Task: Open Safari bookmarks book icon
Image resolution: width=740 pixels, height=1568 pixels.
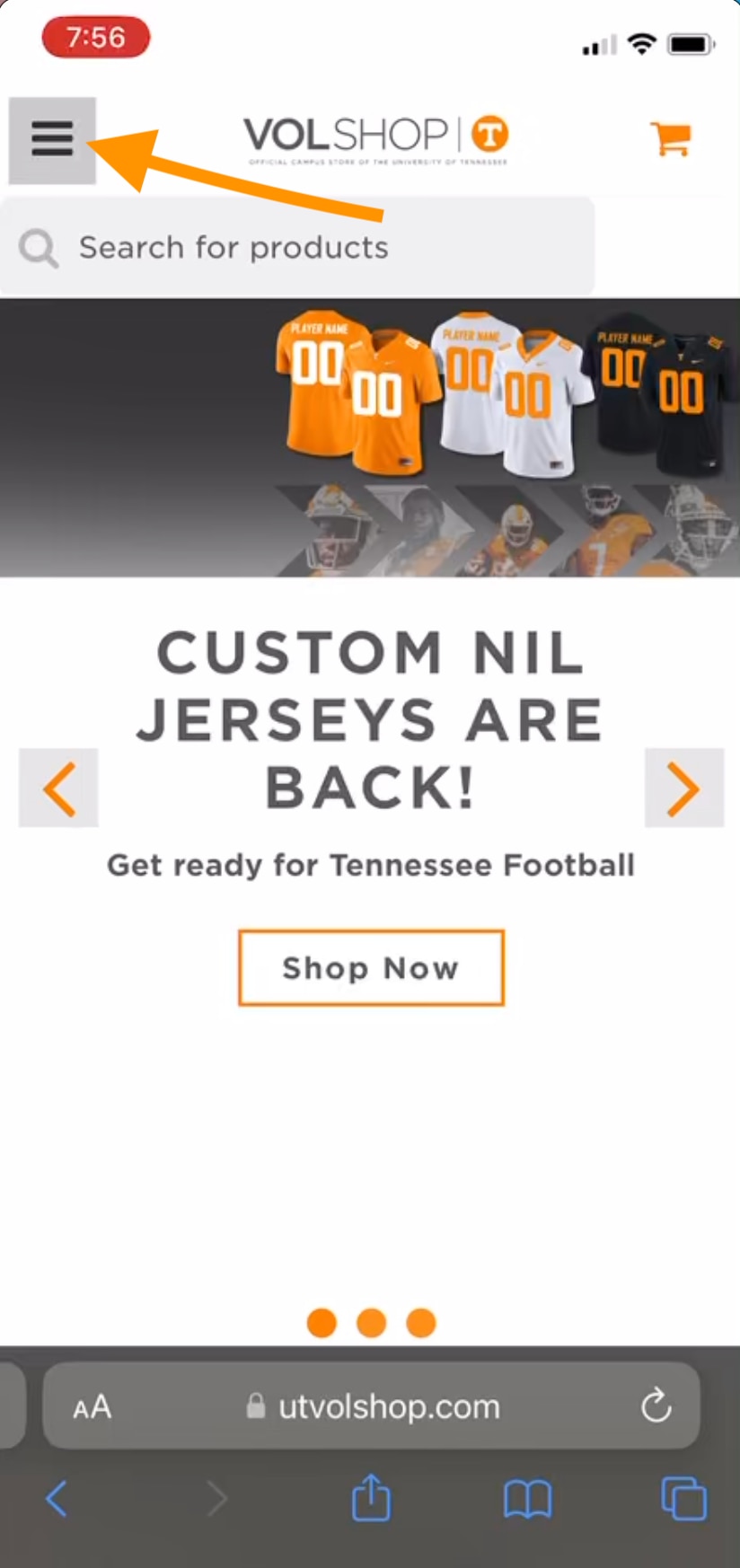Action: click(x=528, y=1499)
